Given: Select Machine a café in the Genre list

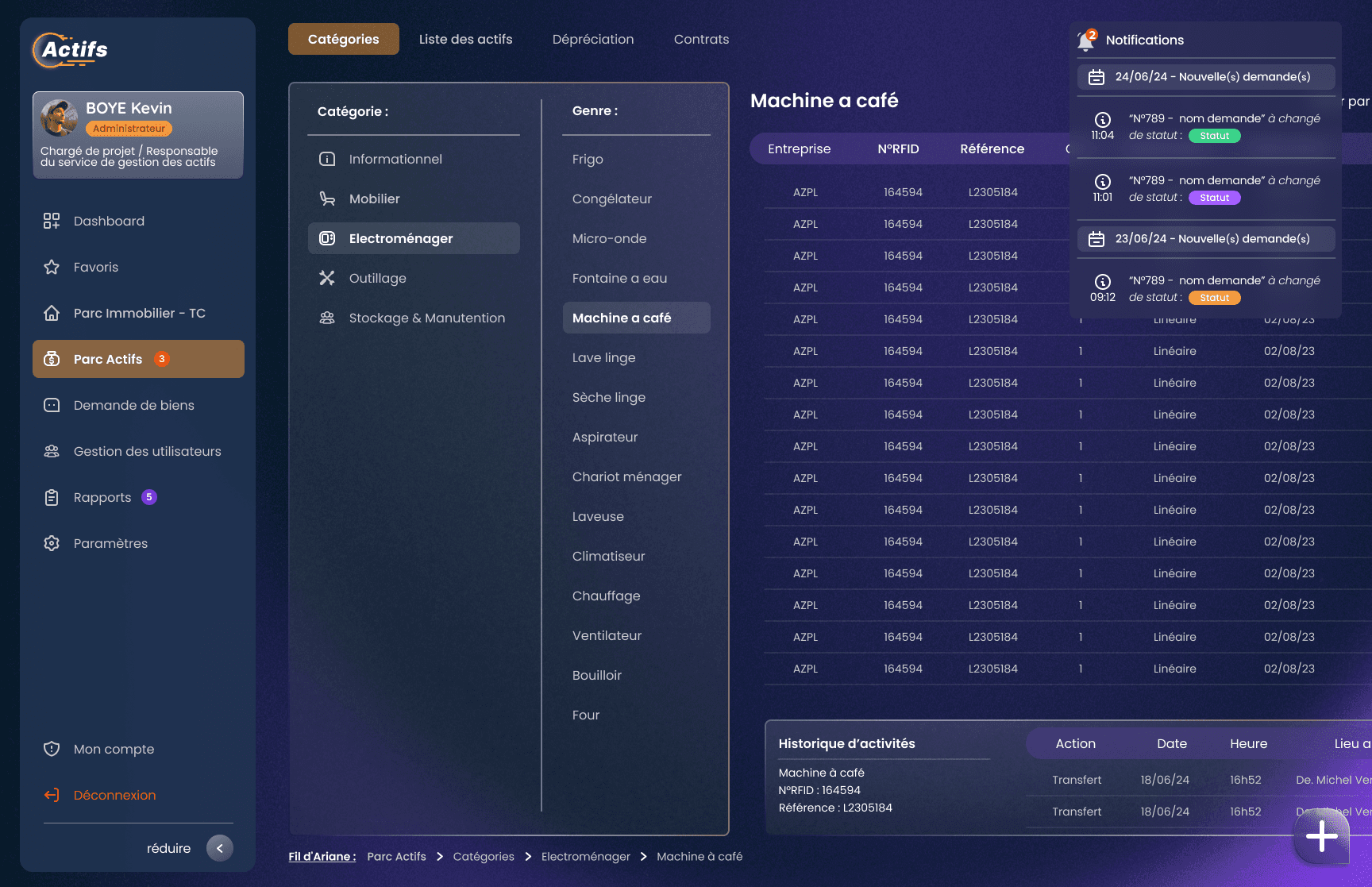Looking at the screenshot, I should [636, 318].
